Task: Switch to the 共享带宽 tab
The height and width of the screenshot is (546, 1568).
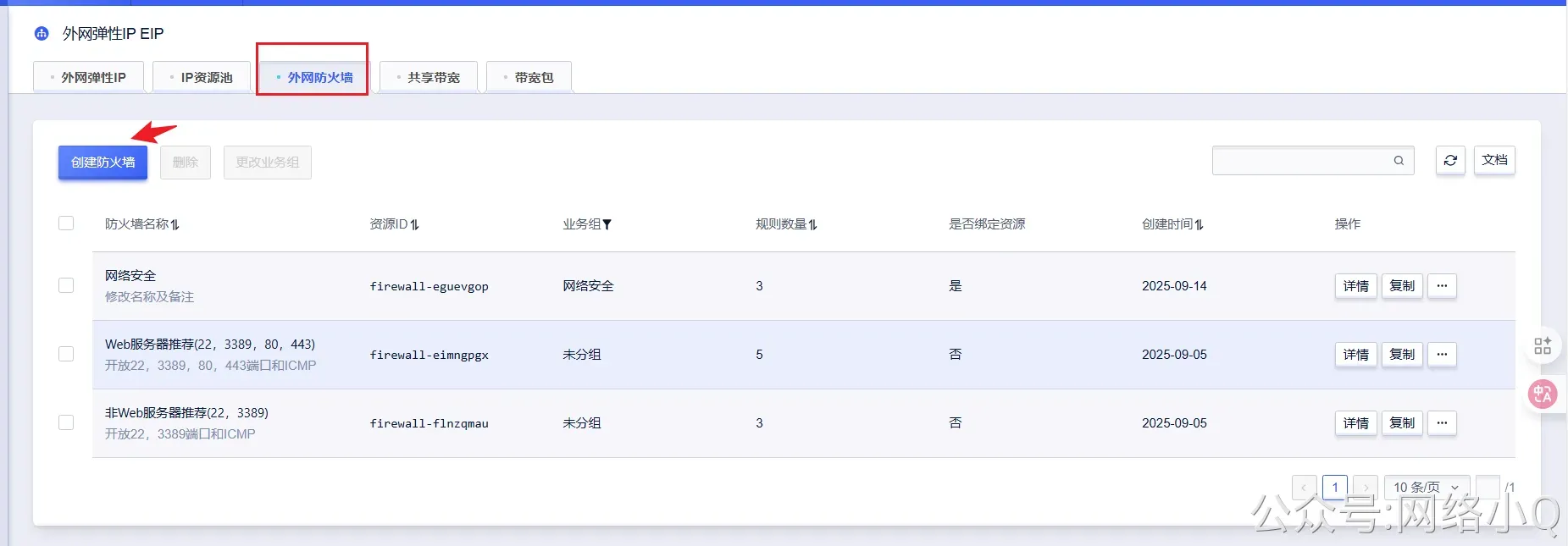Action: pyautogui.click(x=429, y=77)
